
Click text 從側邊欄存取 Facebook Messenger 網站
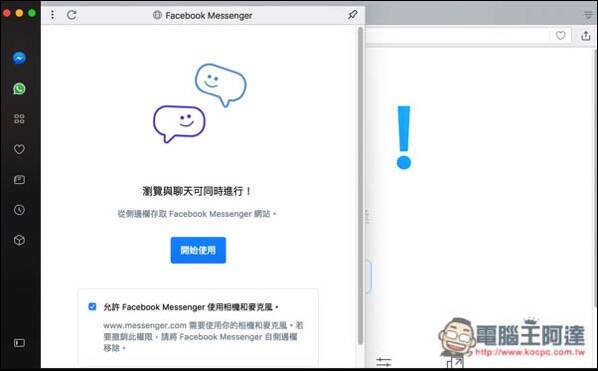click(196, 214)
